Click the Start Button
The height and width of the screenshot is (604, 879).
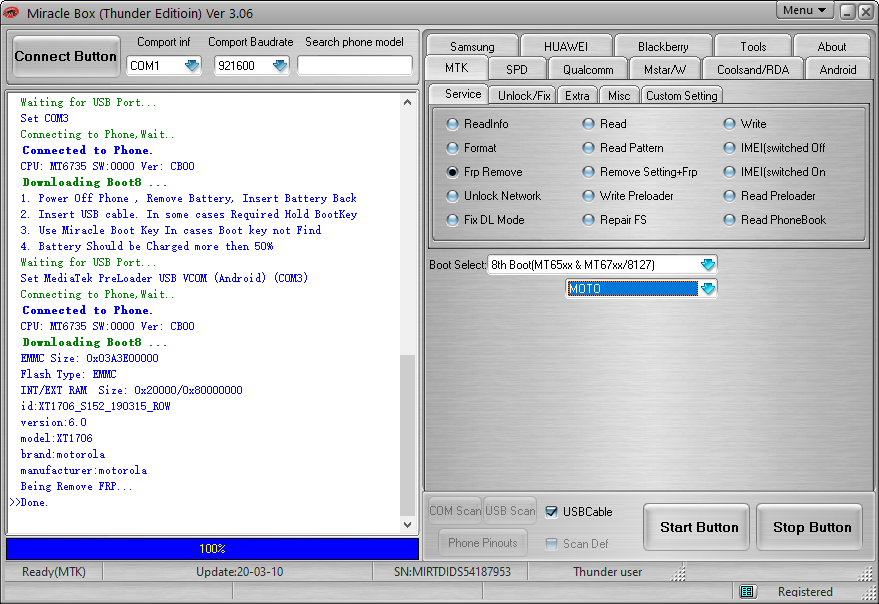(698, 527)
